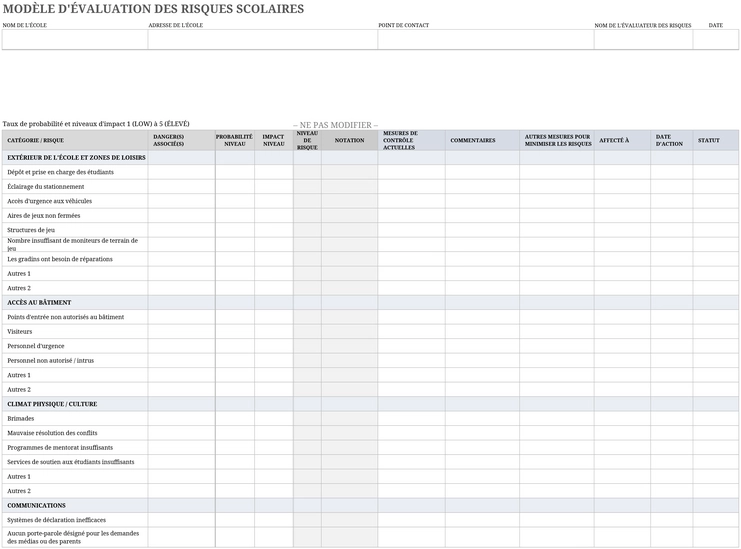Screen dimensions: 741x549
Task: Select the Personnel d'urgence cell
Action: [75, 346]
